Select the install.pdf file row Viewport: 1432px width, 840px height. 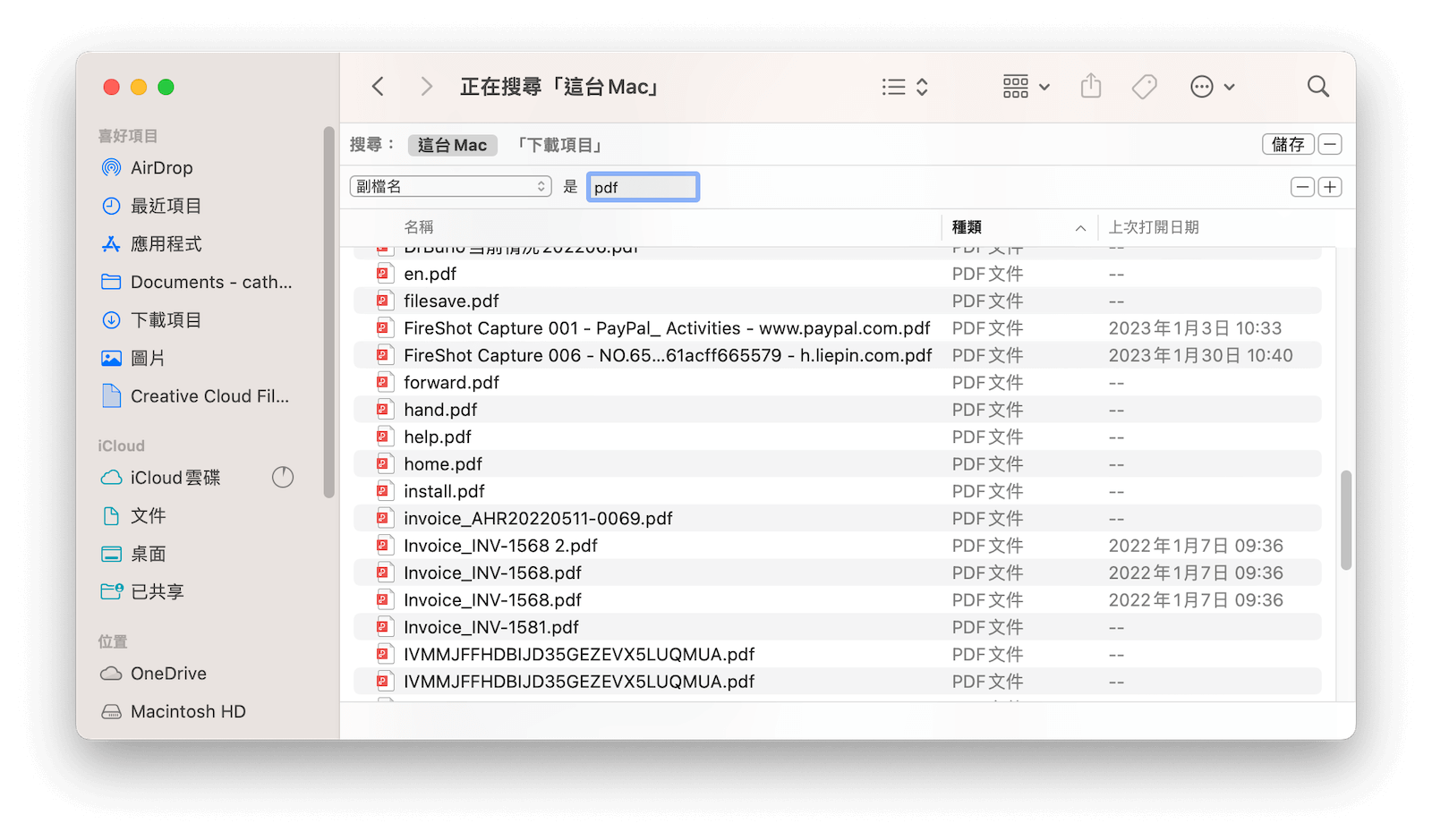click(x=837, y=491)
